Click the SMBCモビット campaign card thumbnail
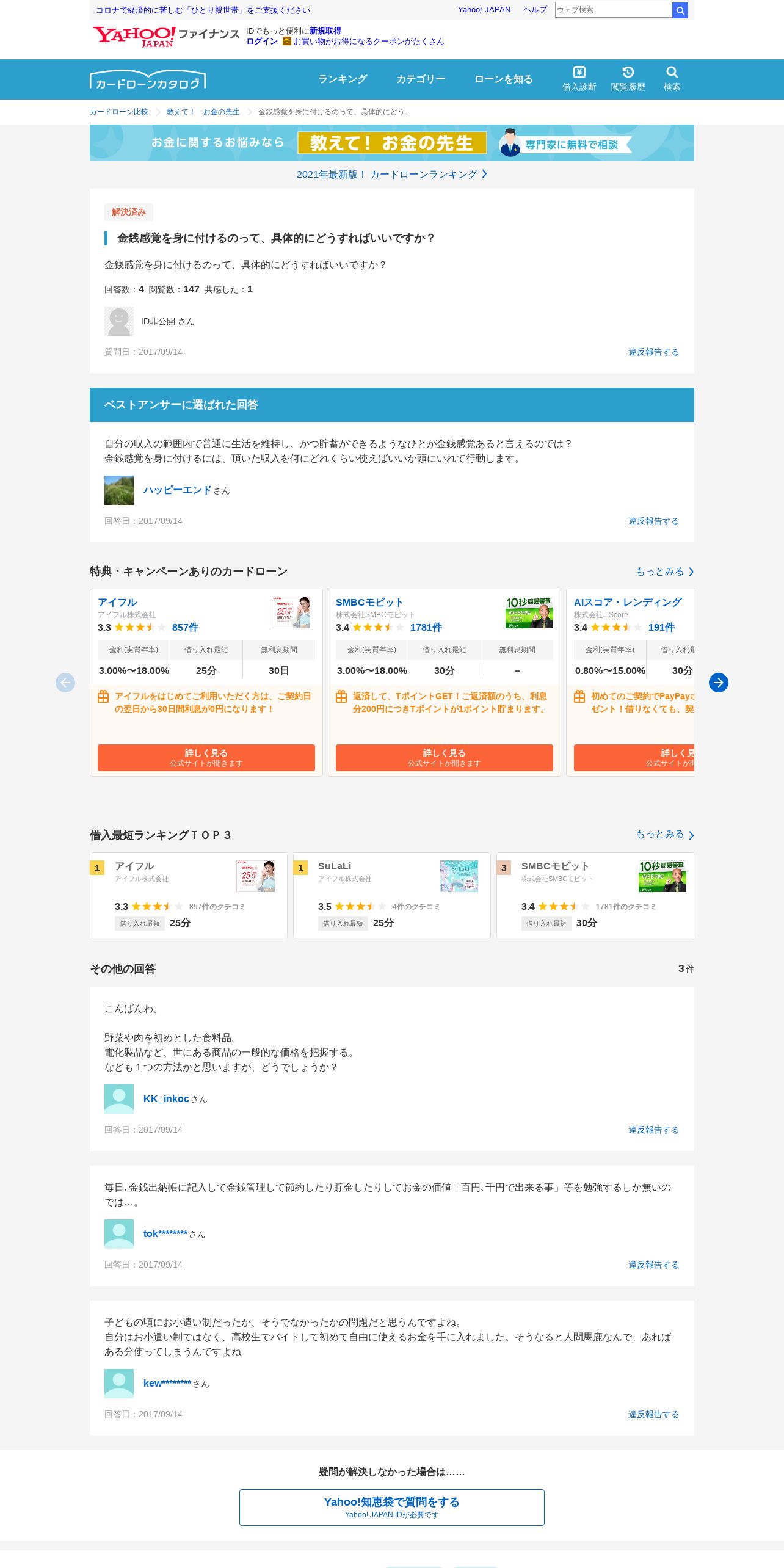 [529, 612]
